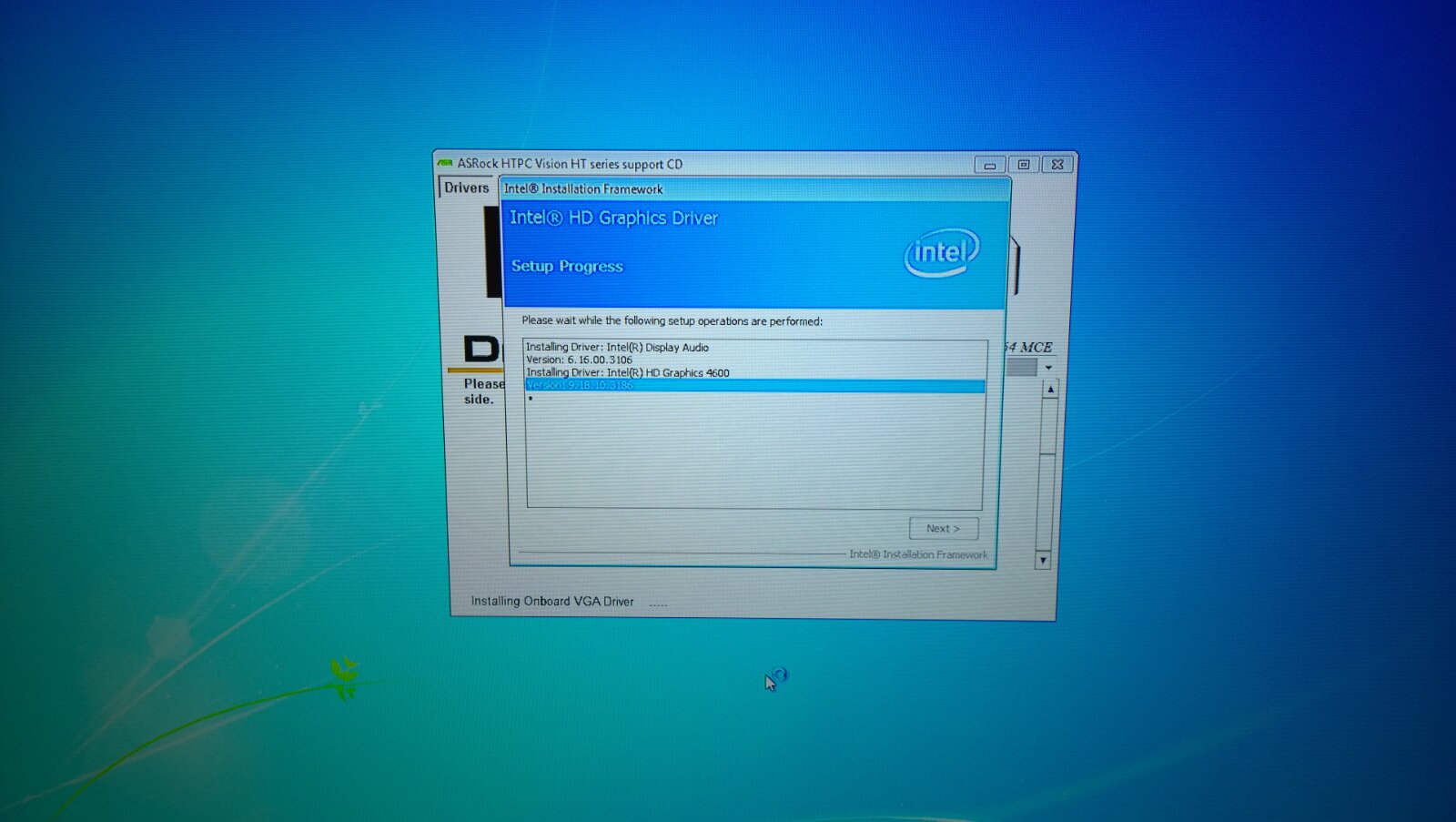The image size is (1456, 822).
Task: Switch to the Drivers tab
Action: tap(466, 188)
